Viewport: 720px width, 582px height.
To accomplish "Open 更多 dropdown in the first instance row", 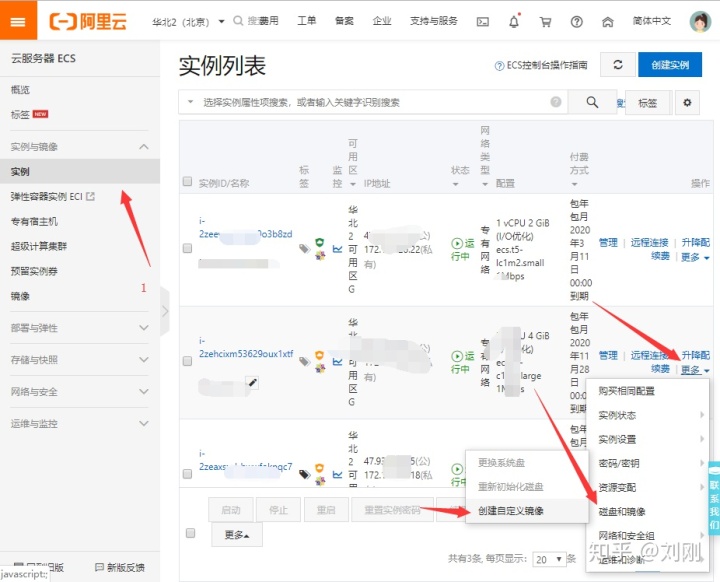I will [695, 257].
